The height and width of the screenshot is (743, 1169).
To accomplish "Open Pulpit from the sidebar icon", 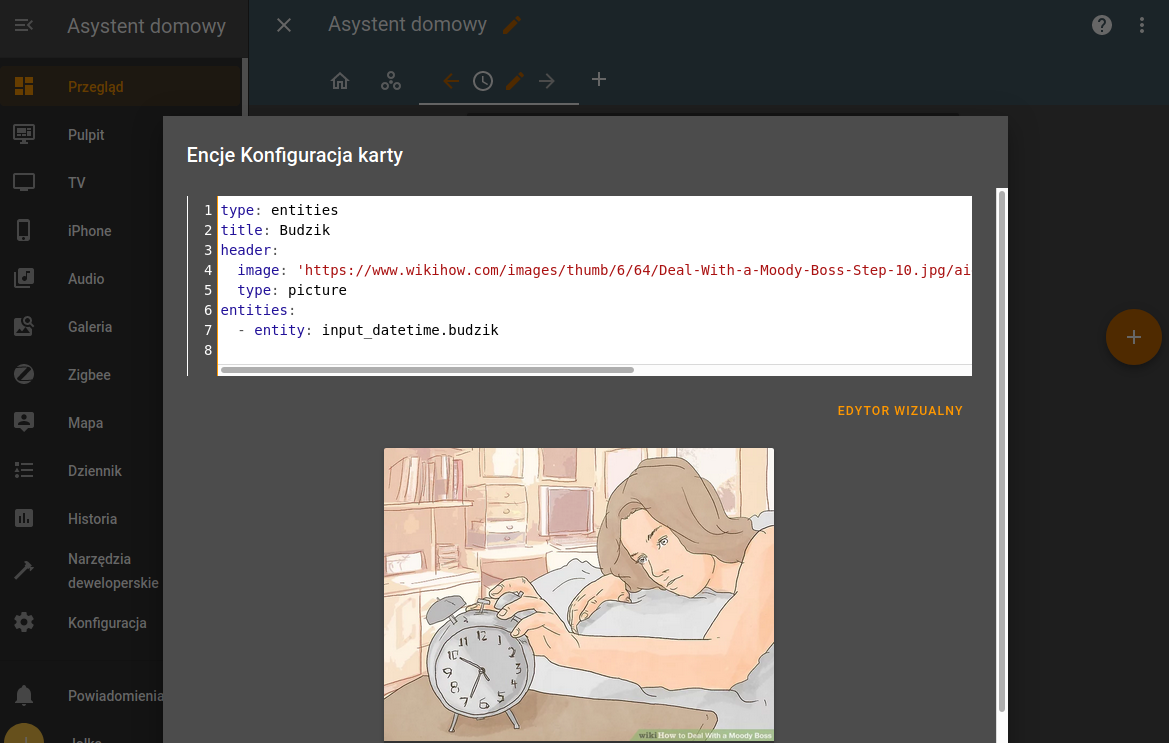I will click(24, 134).
